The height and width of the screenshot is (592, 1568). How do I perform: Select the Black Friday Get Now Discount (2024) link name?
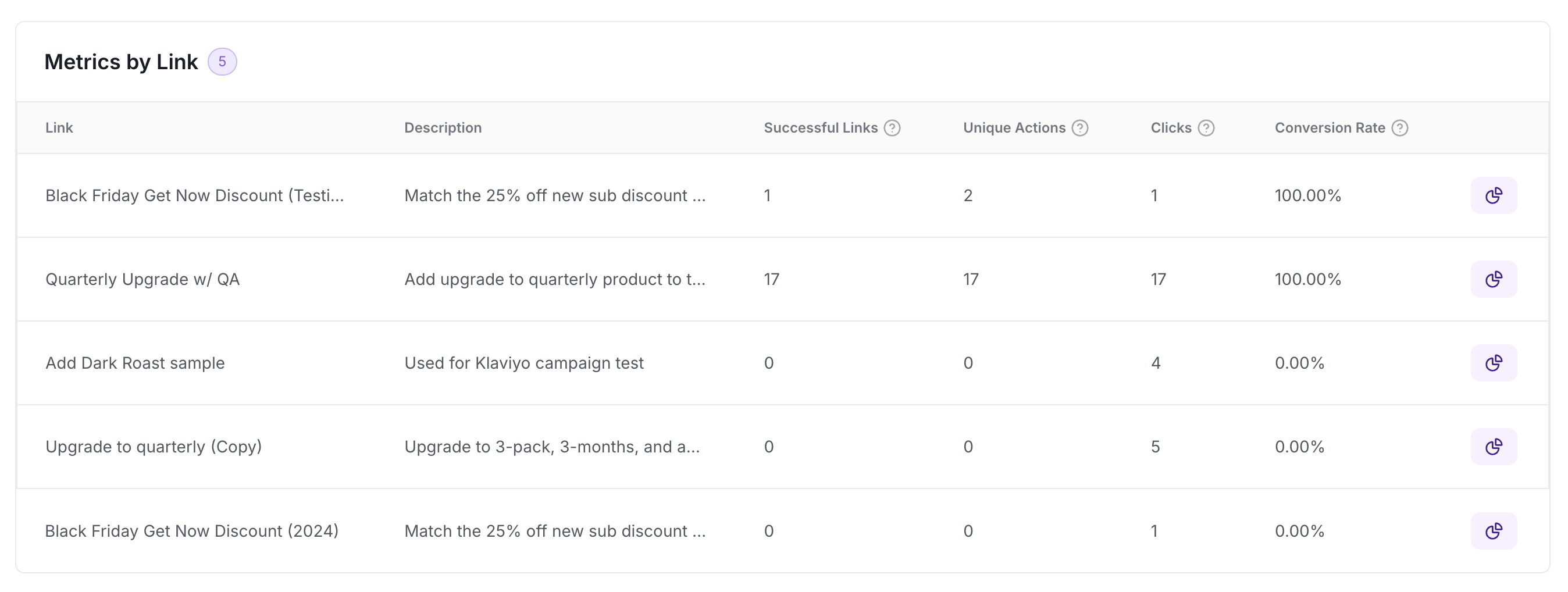coord(192,531)
